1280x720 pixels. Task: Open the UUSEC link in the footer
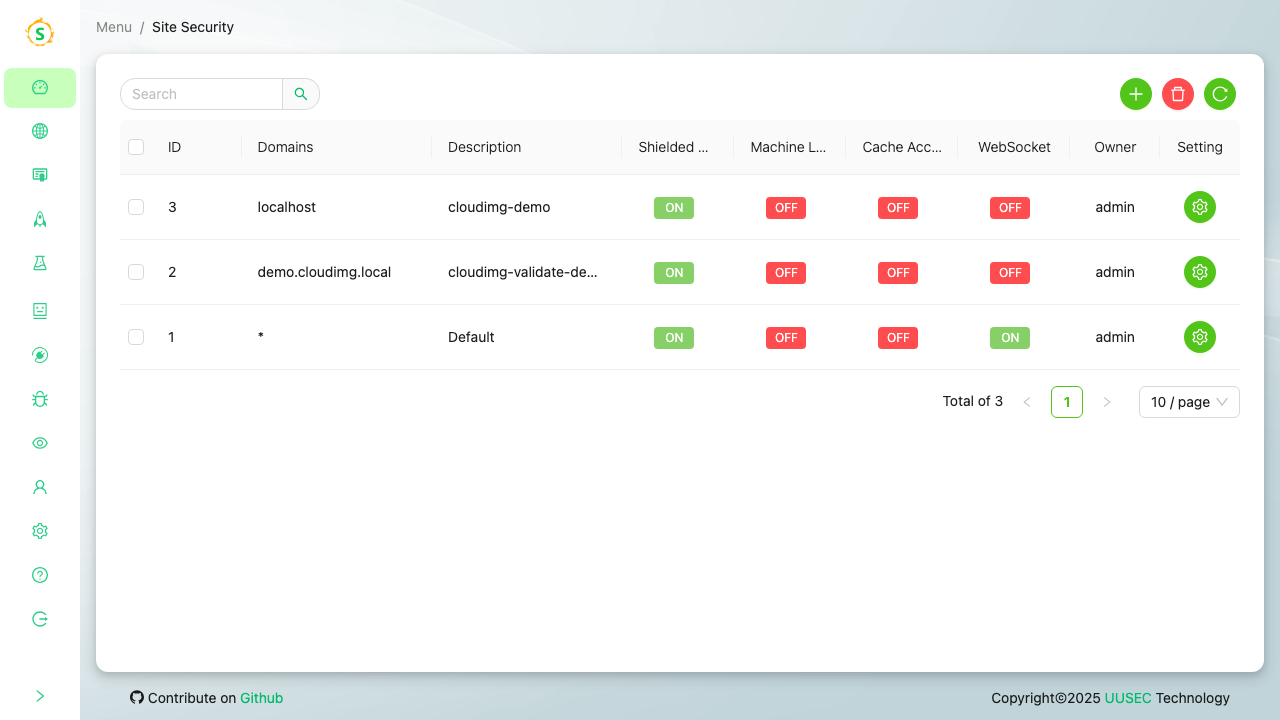[1128, 698]
